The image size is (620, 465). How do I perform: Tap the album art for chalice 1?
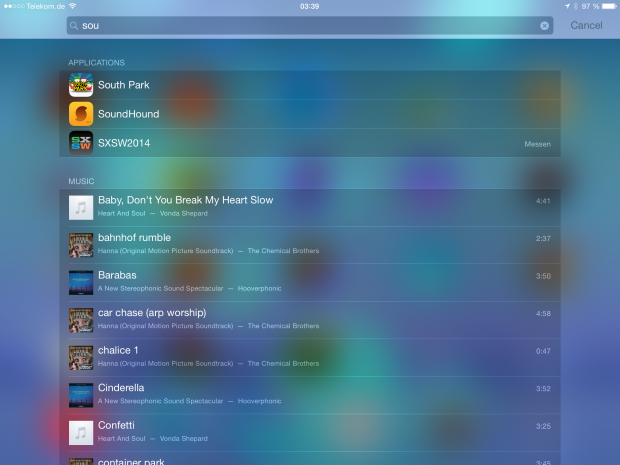pyautogui.click(x=81, y=358)
